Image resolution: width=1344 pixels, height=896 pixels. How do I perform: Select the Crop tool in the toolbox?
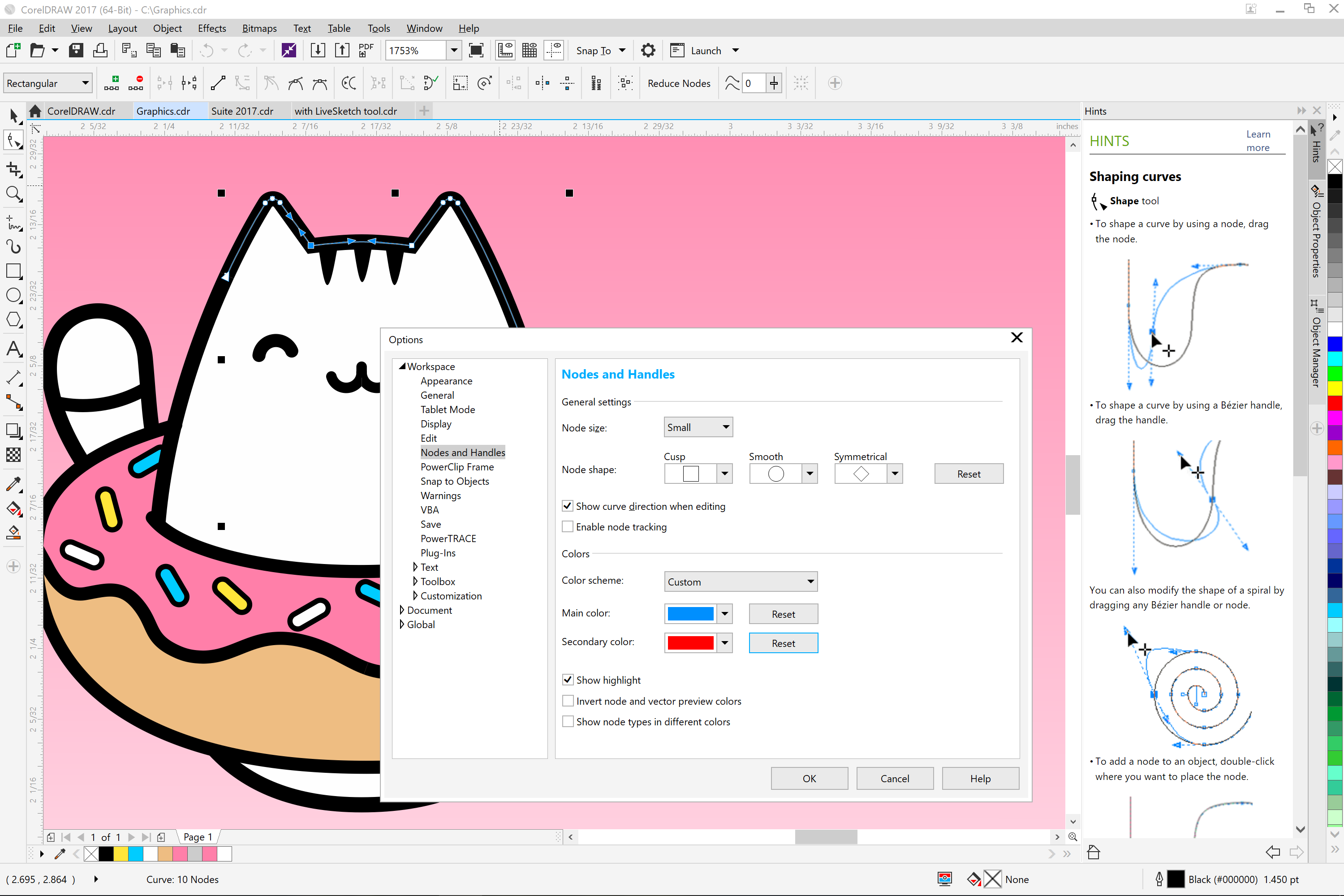point(14,169)
